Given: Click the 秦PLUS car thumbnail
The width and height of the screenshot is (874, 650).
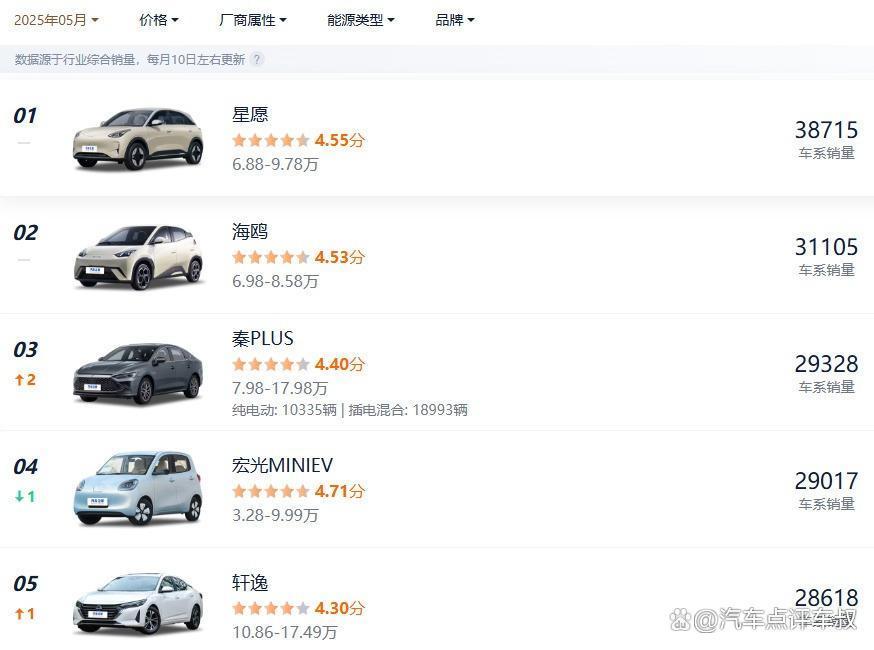Looking at the screenshot, I should click(x=138, y=373).
